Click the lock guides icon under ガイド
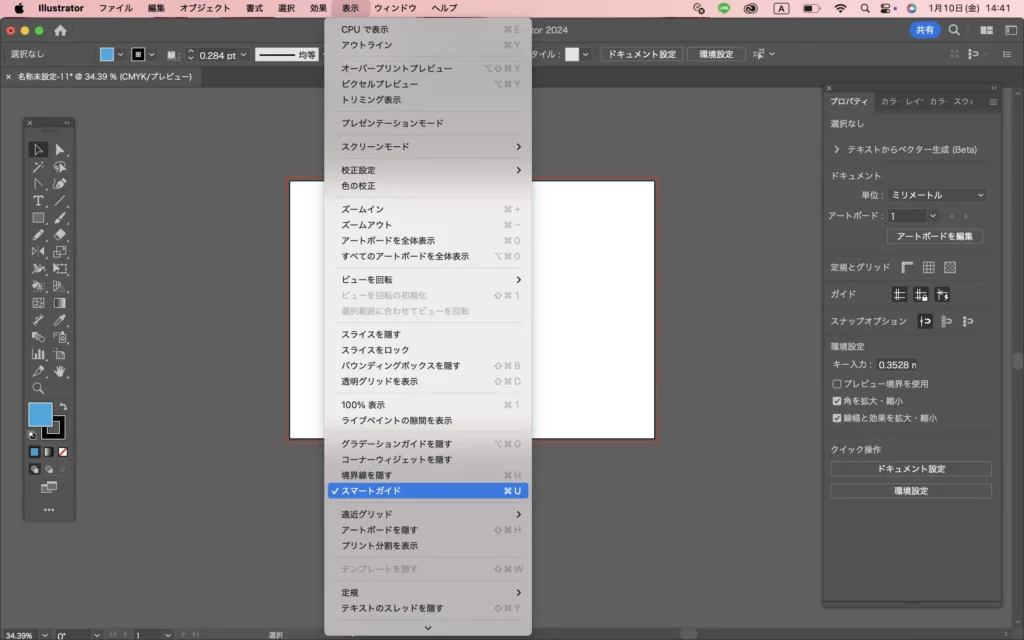Screen dimensions: 1024x640 click(921, 294)
